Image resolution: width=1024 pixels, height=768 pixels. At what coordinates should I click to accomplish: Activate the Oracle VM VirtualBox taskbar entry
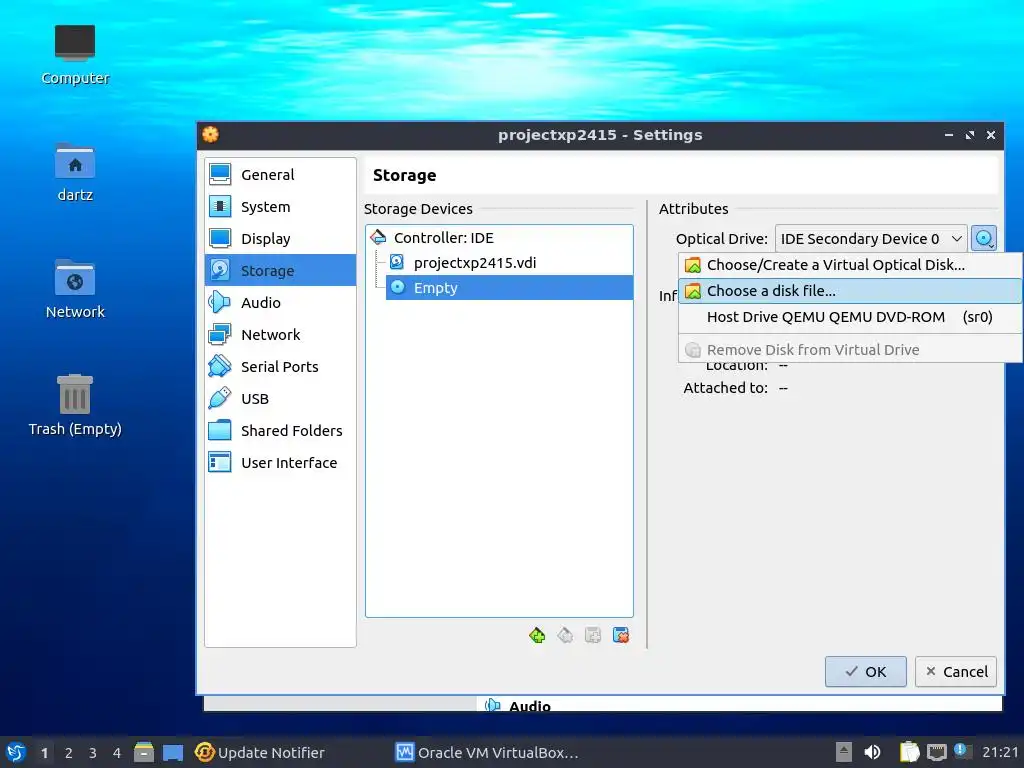(x=487, y=752)
